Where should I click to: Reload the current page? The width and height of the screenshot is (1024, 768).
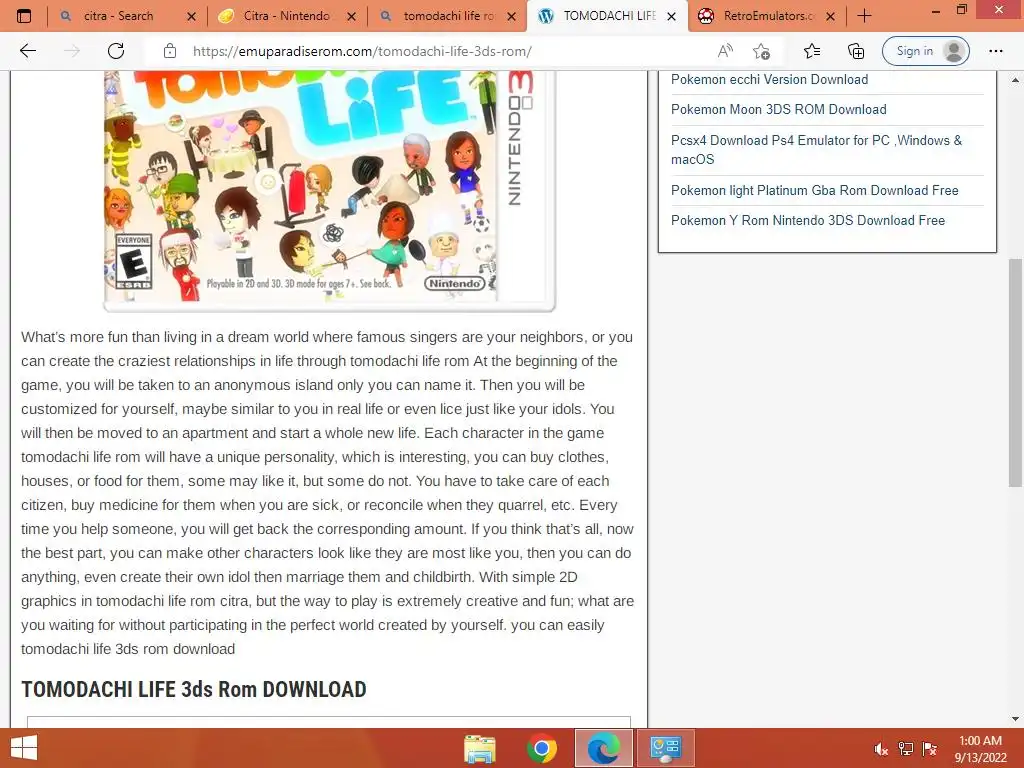point(116,51)
